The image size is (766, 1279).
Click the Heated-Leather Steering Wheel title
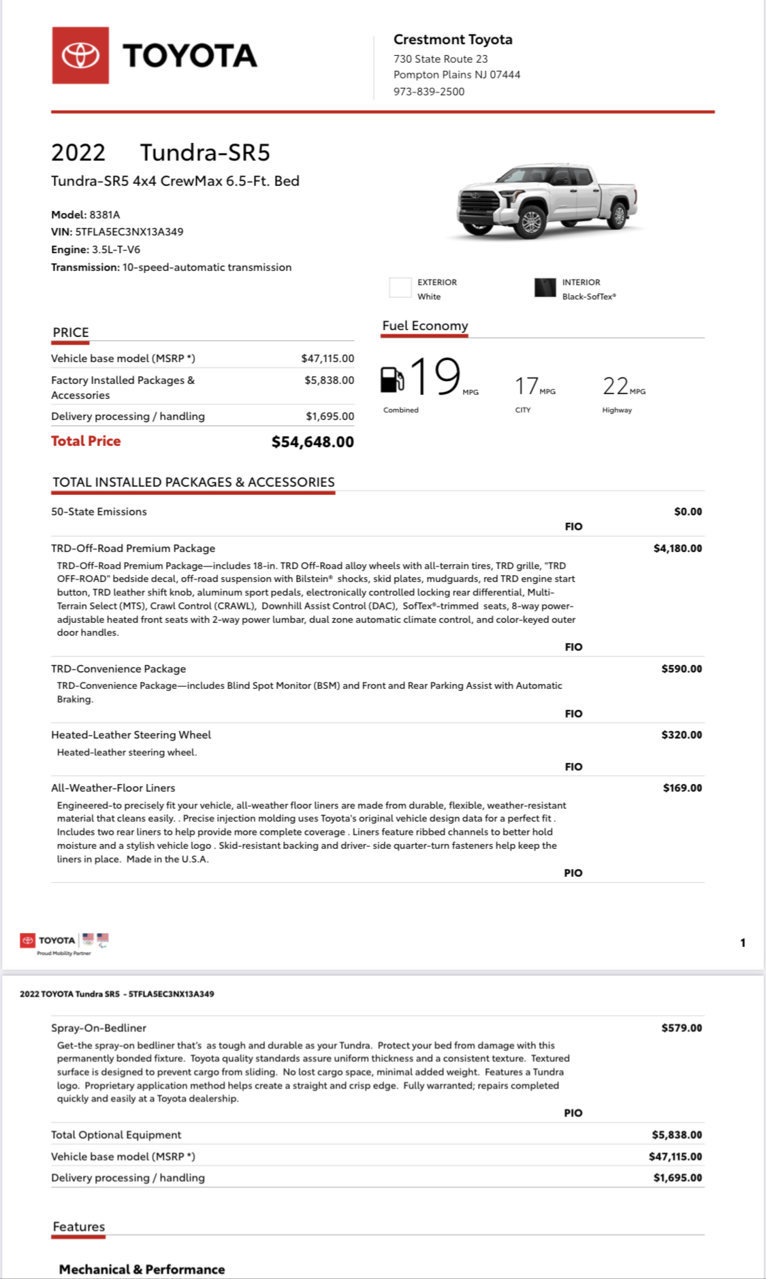[131, 735]
